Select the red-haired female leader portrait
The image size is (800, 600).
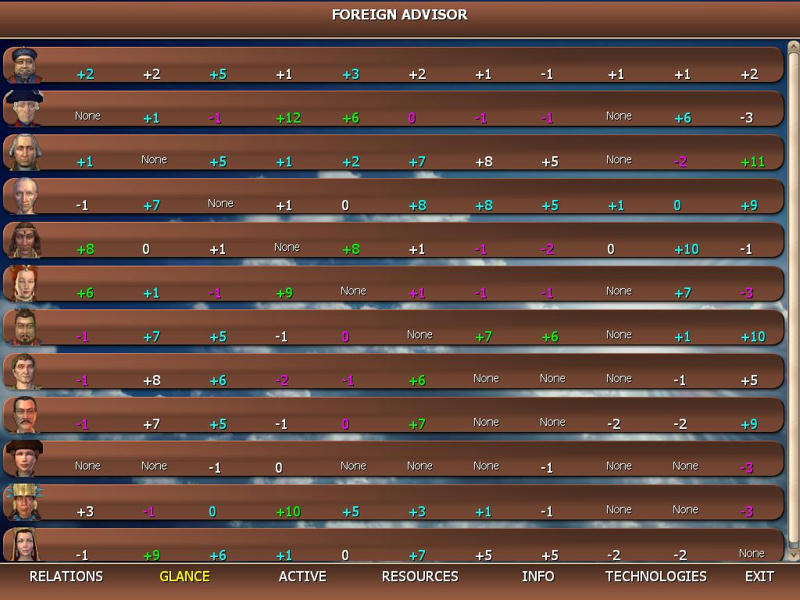tap(22, 284)
